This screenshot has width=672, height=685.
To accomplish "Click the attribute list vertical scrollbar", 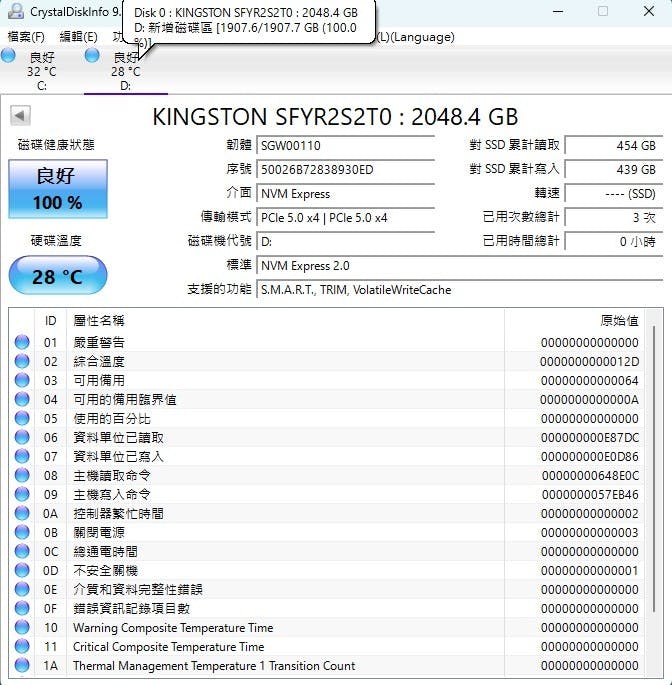I will pos(655,450).
